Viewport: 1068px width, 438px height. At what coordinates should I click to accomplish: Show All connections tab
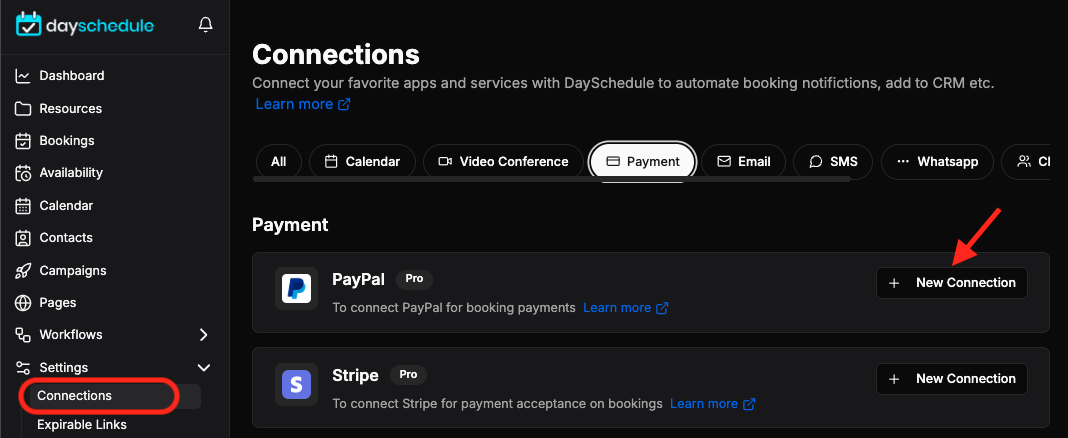(279, 161)
